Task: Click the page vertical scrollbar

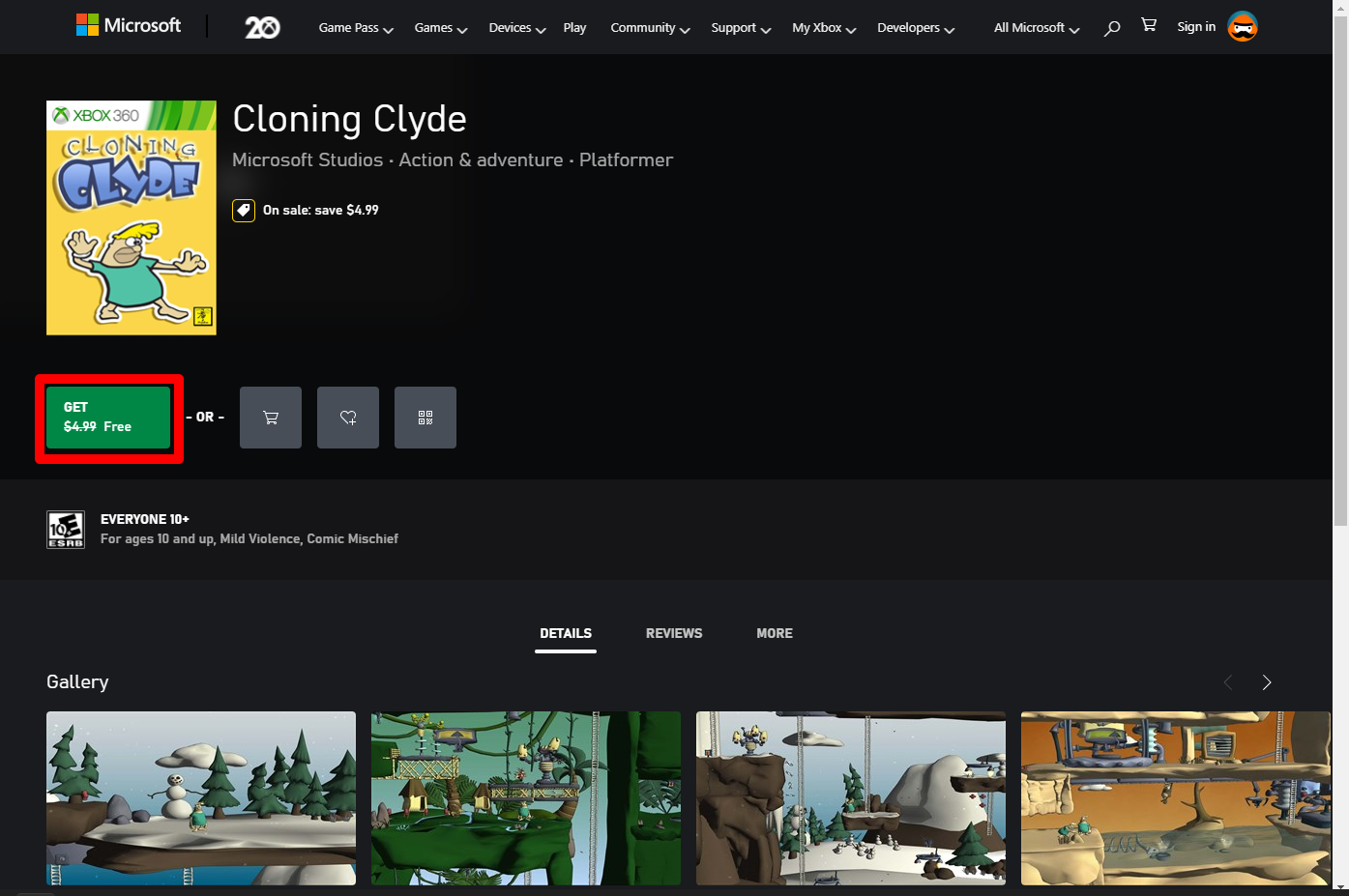Action: click(1340, 271)
